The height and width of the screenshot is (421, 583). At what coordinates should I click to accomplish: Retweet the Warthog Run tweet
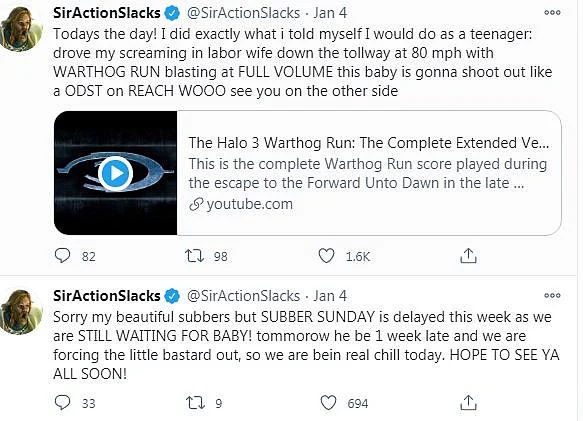point(194,256)
